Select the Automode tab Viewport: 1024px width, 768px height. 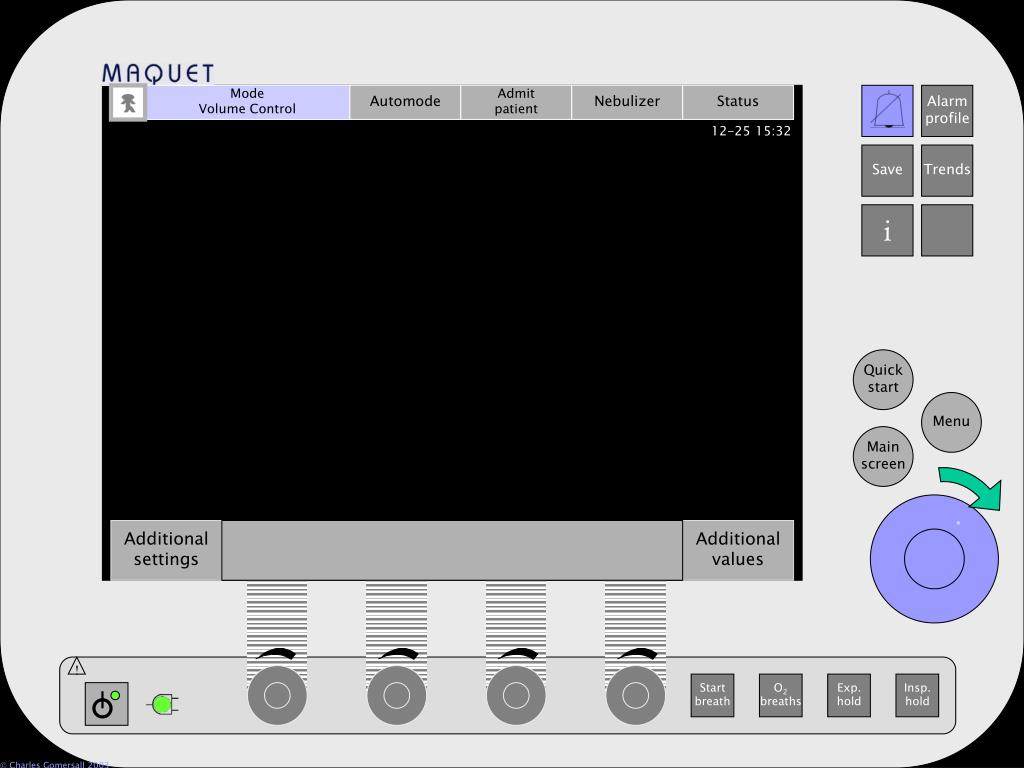(405, 102)
